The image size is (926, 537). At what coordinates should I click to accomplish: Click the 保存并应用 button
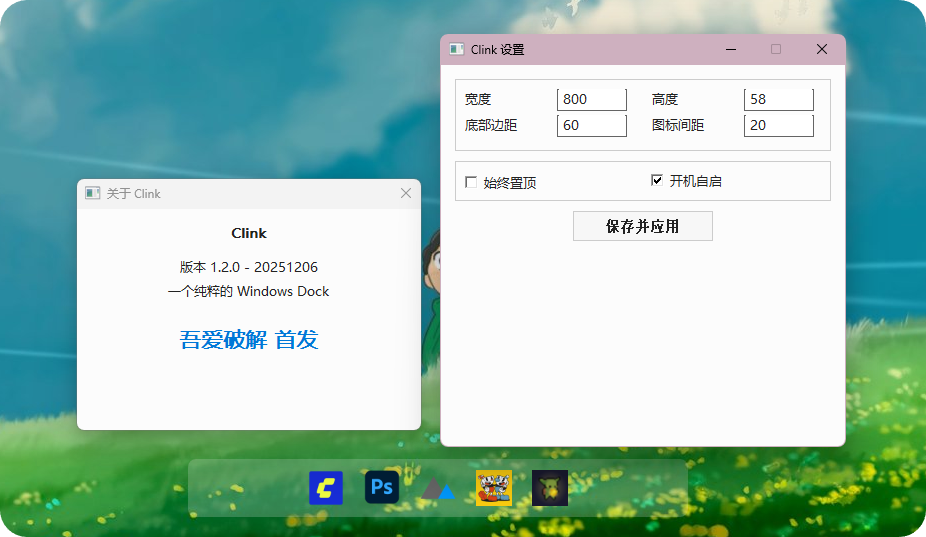(x=642, y=226)
